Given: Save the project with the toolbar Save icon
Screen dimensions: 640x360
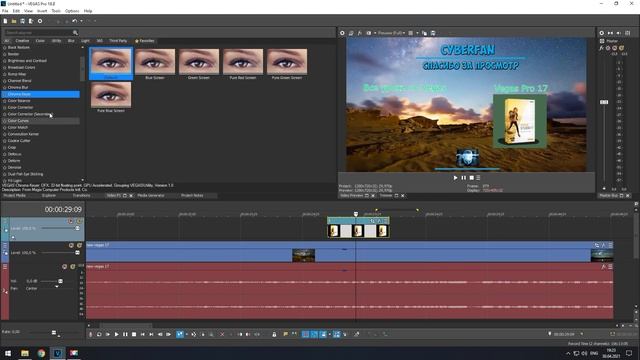Looking at the screenshot, I should pos(22,21).
